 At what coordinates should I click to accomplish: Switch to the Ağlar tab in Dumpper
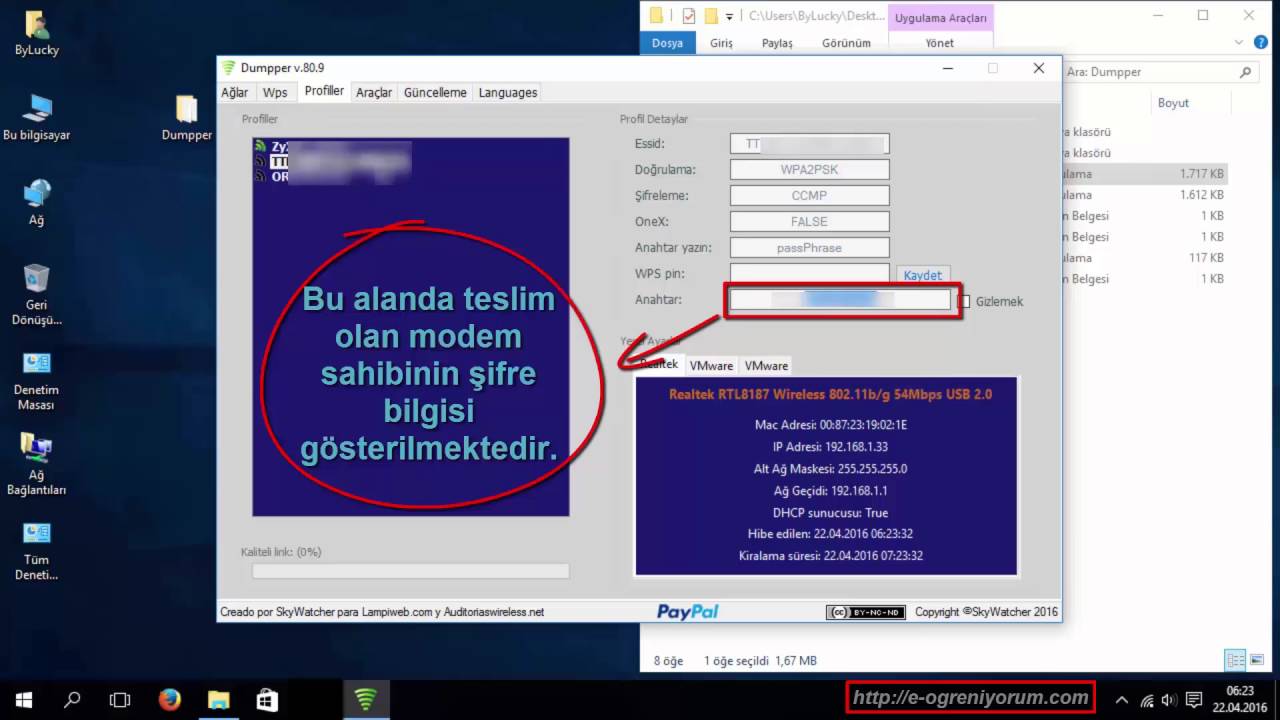point(235,92)
